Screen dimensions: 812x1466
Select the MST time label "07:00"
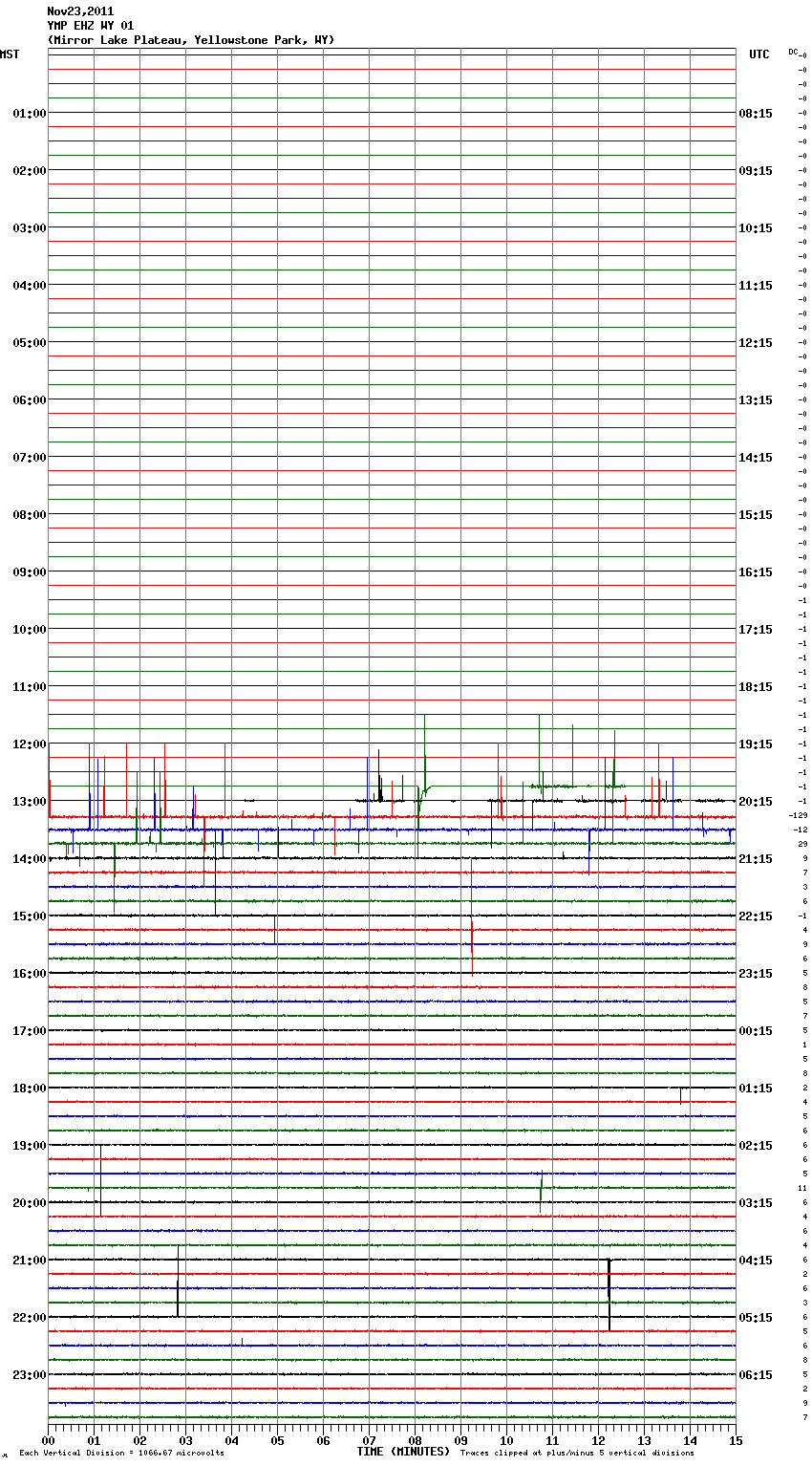30,458
